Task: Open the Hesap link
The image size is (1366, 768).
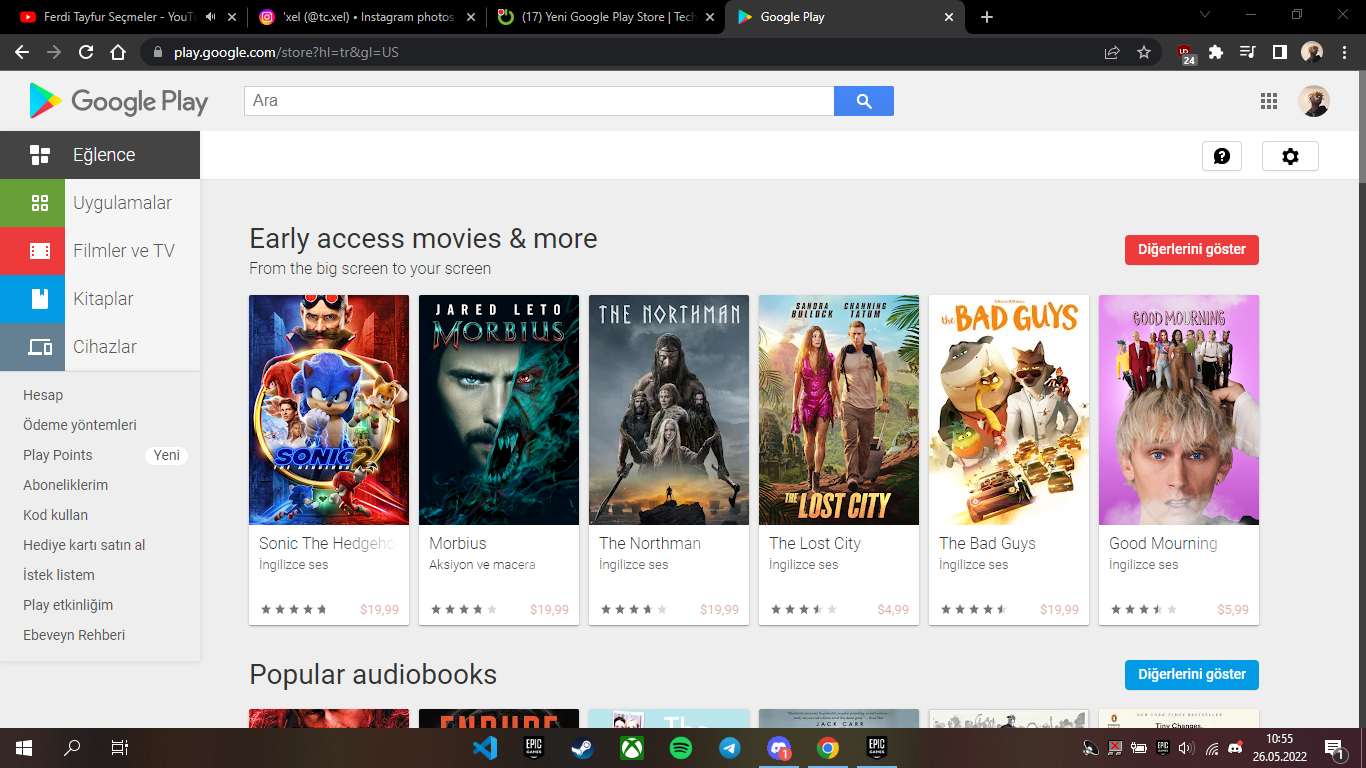Action: tap(43, 395)
